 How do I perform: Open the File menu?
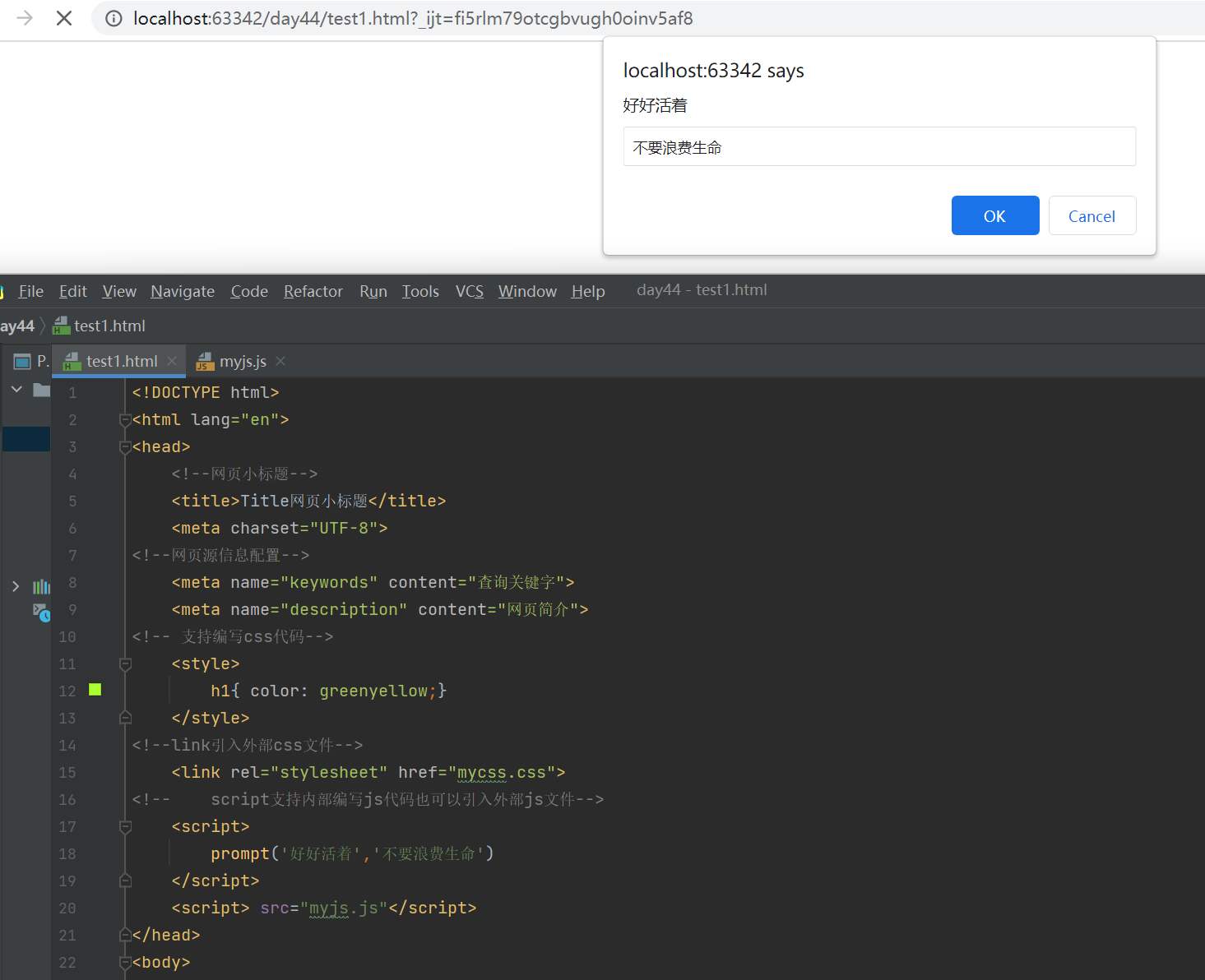pos(31,291)
